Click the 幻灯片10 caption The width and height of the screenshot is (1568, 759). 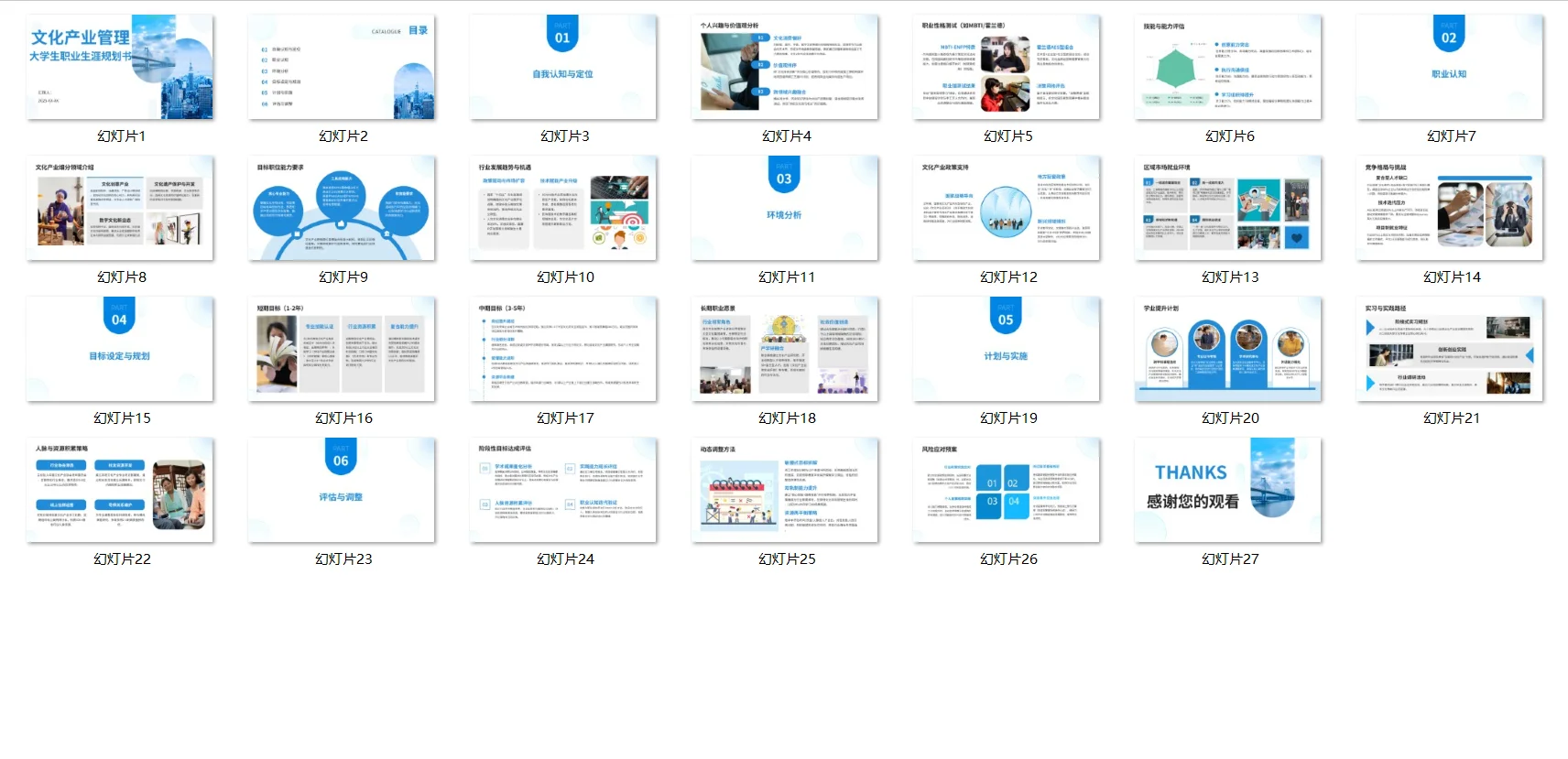(x=565, y=277)
